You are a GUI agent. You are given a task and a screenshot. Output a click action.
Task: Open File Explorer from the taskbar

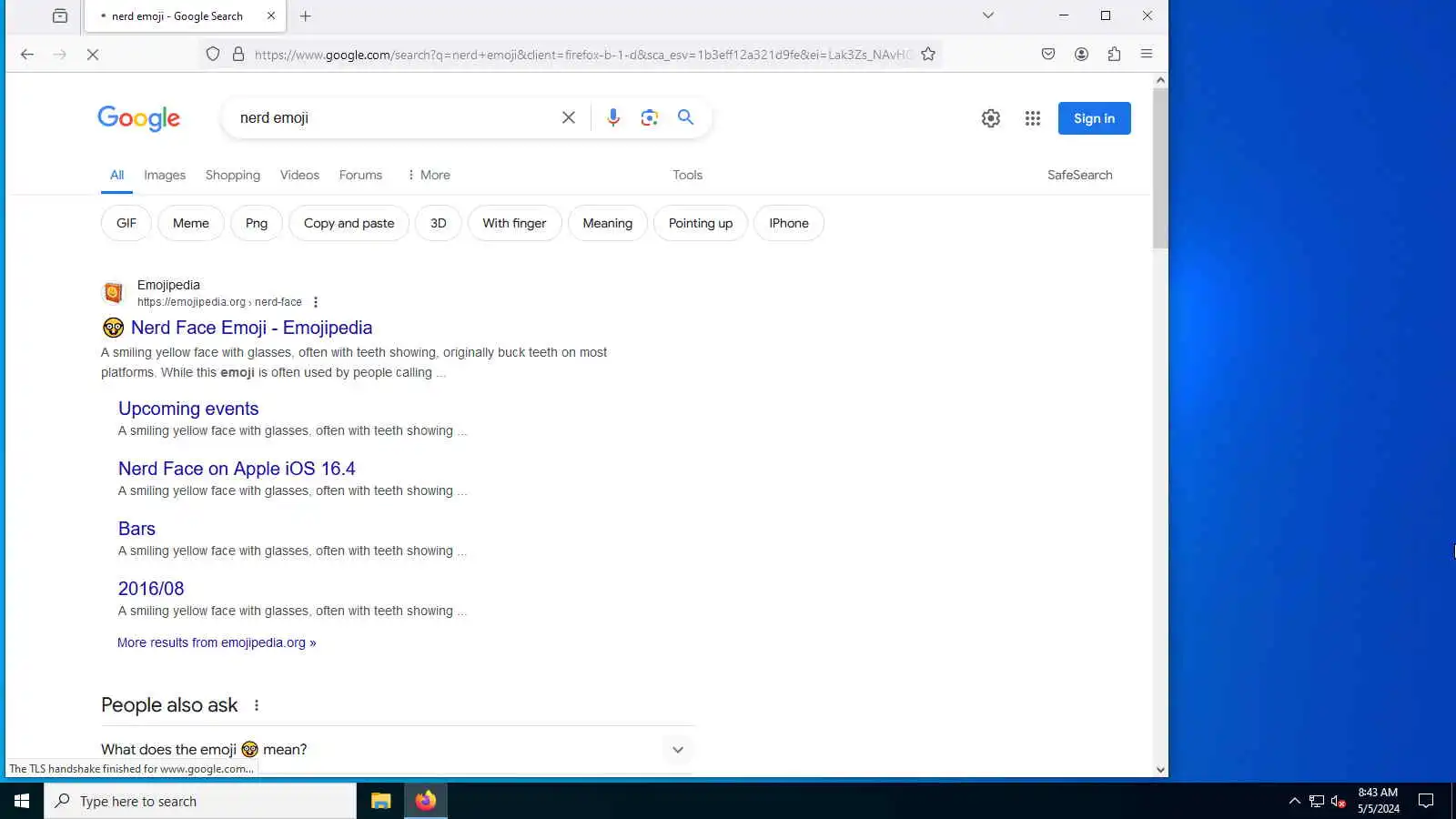click(x=380, y=801)
